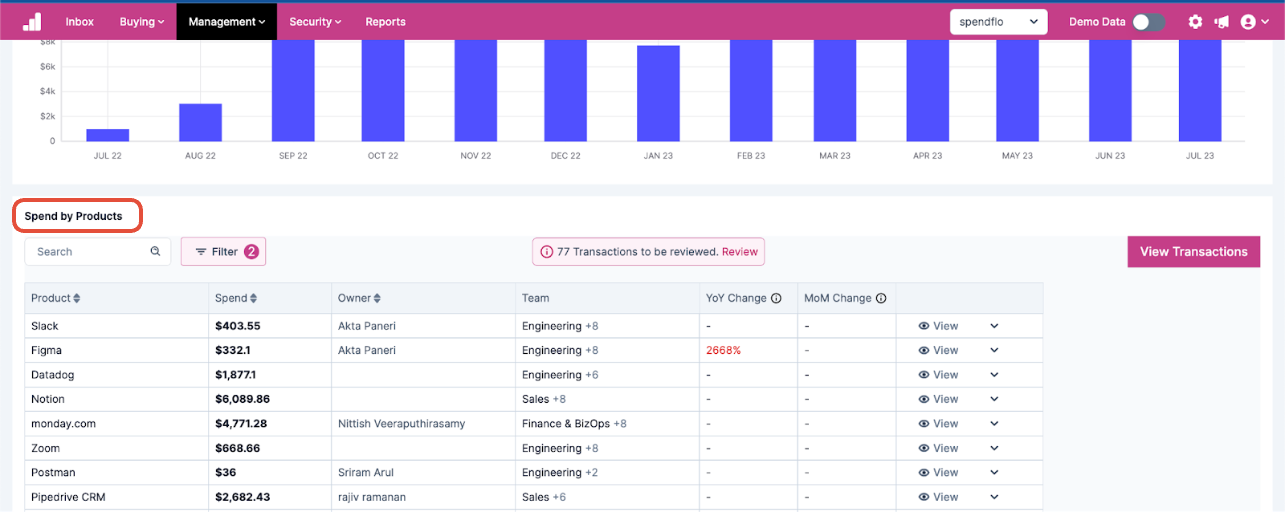Open the Management menu

[227, 21]
